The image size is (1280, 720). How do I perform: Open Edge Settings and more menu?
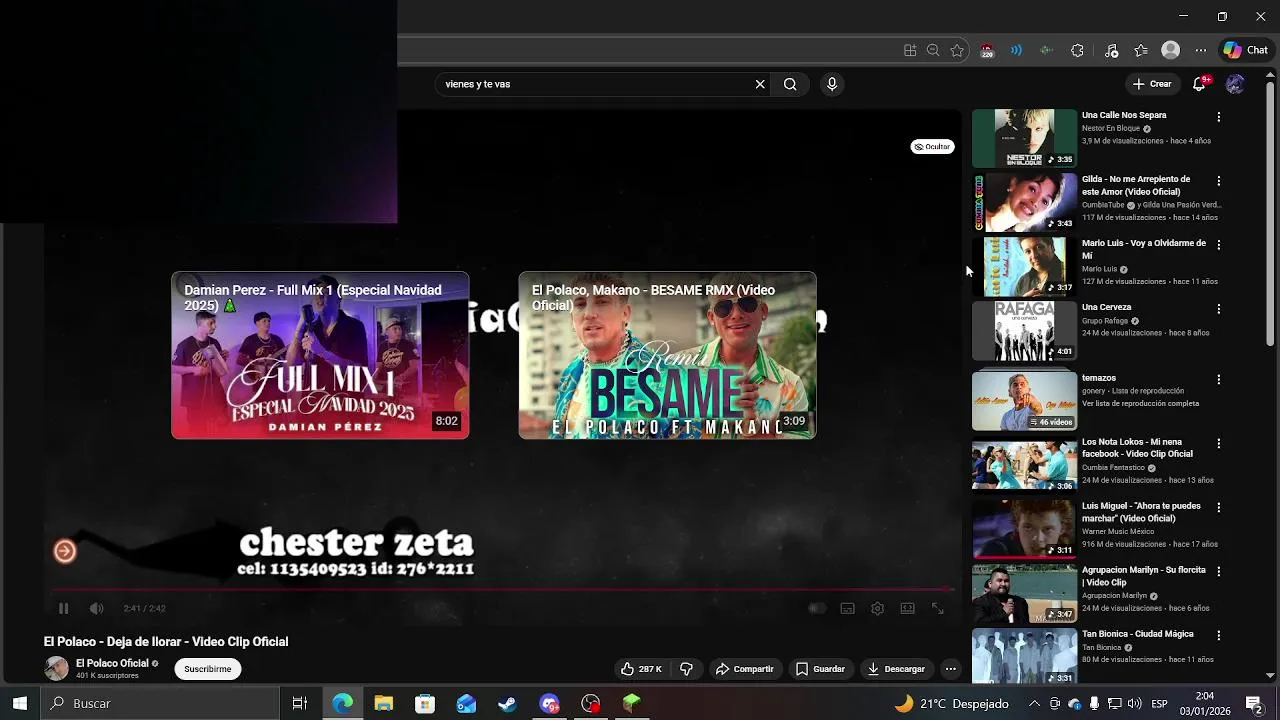(1201, 50)
